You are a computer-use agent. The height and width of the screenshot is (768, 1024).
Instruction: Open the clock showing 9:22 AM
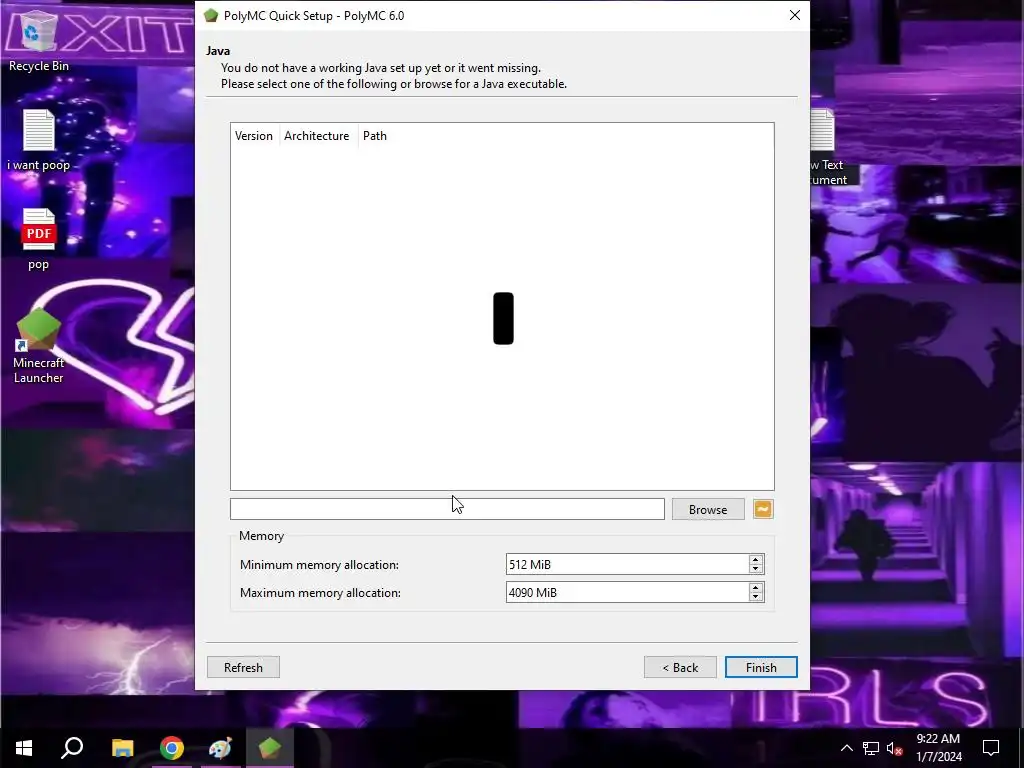[938, 748]
